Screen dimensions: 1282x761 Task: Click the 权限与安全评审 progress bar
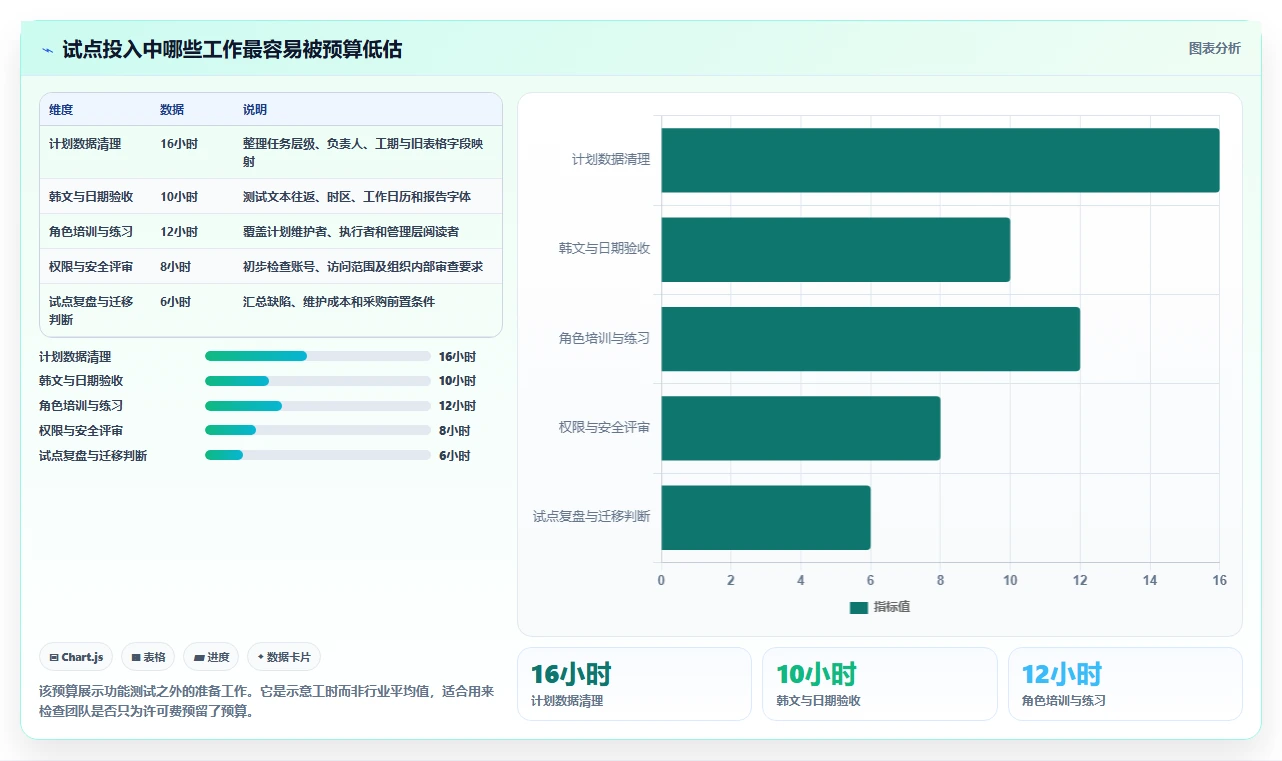[318, 430]
